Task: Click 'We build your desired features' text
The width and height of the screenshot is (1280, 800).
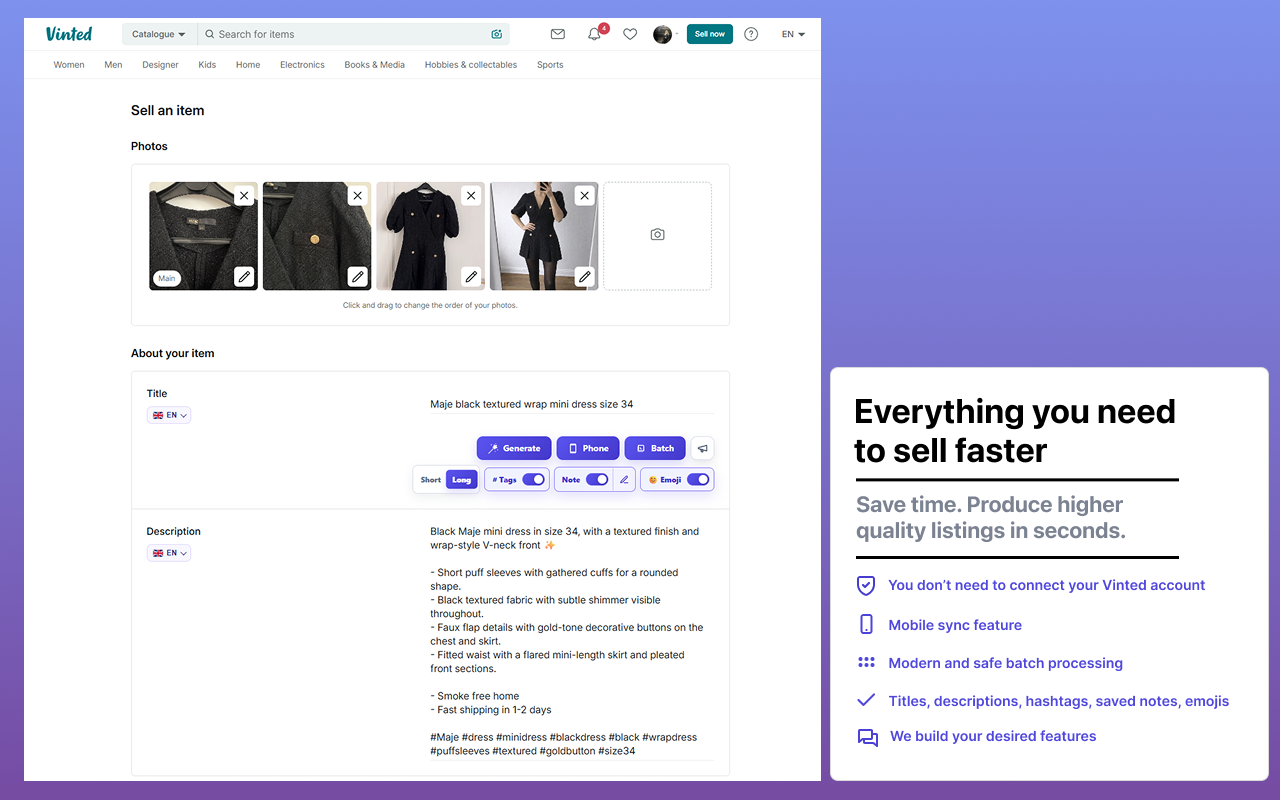Action: (993, 736)
